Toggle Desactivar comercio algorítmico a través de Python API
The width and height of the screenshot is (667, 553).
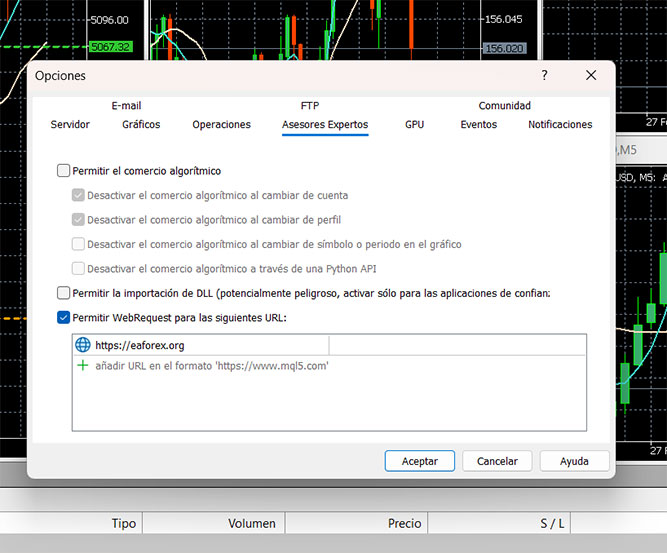coord(78,268)
